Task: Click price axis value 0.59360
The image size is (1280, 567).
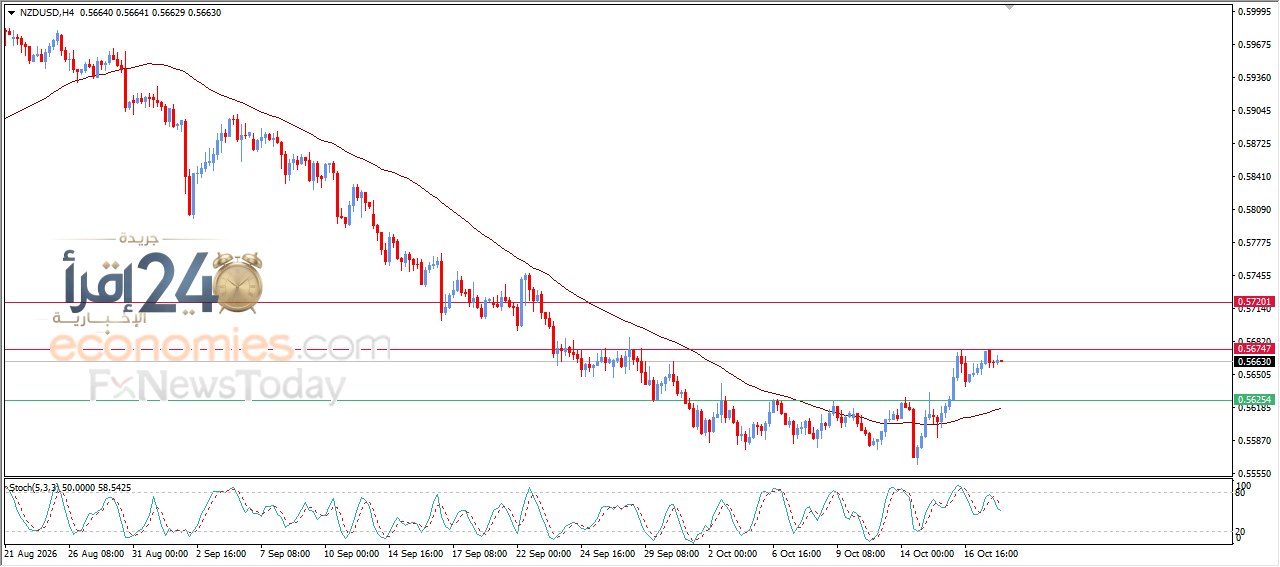Action: click(x=1254, y=78)
